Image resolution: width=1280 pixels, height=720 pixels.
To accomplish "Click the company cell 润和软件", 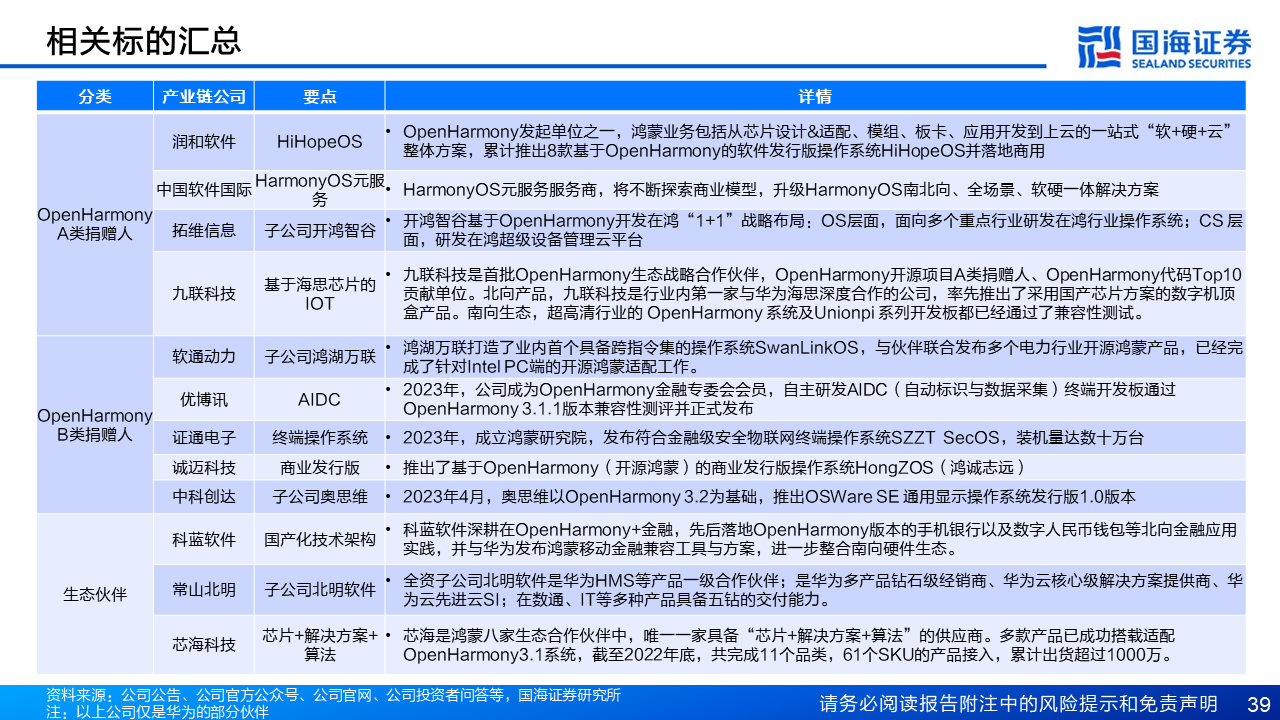I will pyautogui.click(x=204, y=142).
